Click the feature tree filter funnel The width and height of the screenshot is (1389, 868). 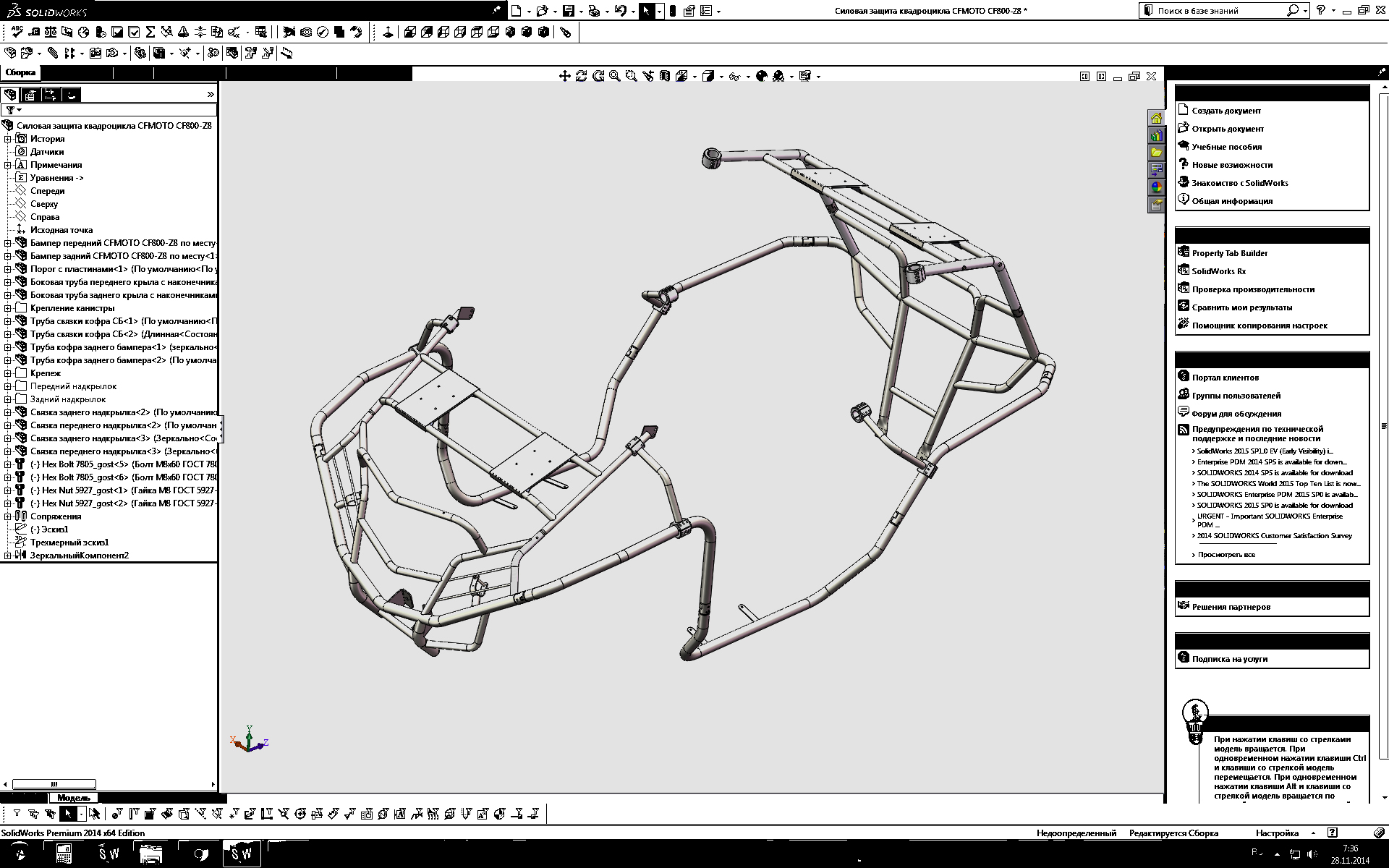[x=11, y=110]
